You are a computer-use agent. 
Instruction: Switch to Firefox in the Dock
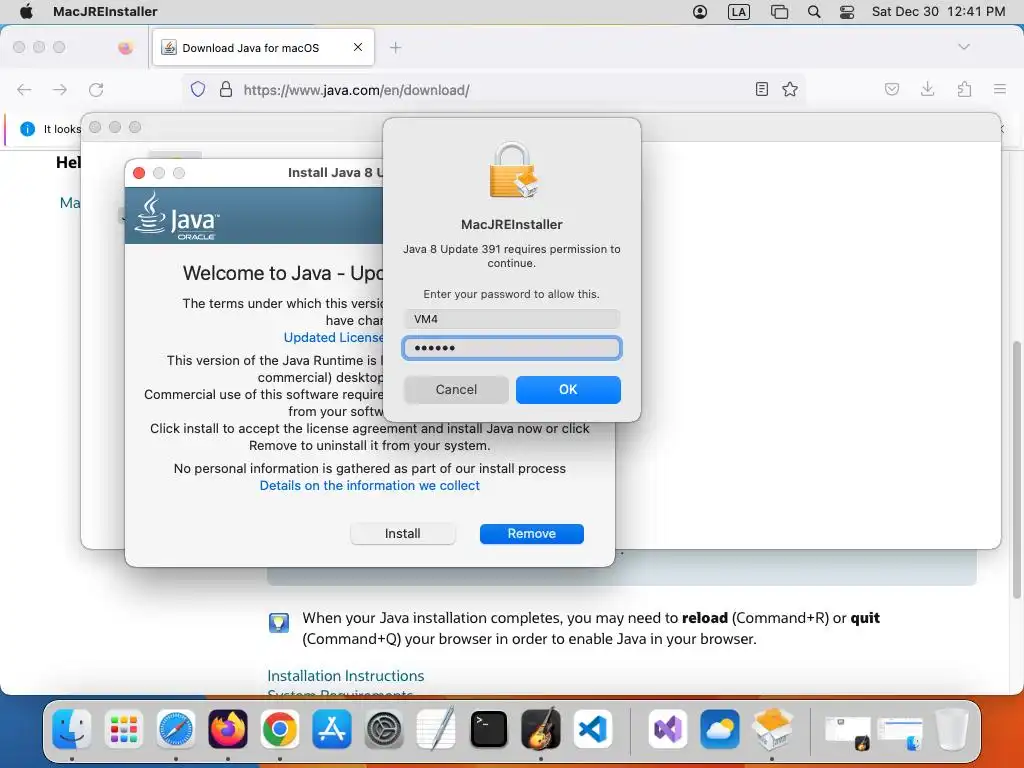227,728
